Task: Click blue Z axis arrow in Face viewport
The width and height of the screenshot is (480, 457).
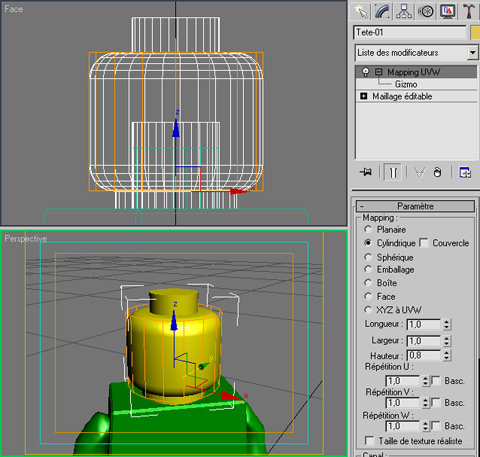Action: [176, 129]
